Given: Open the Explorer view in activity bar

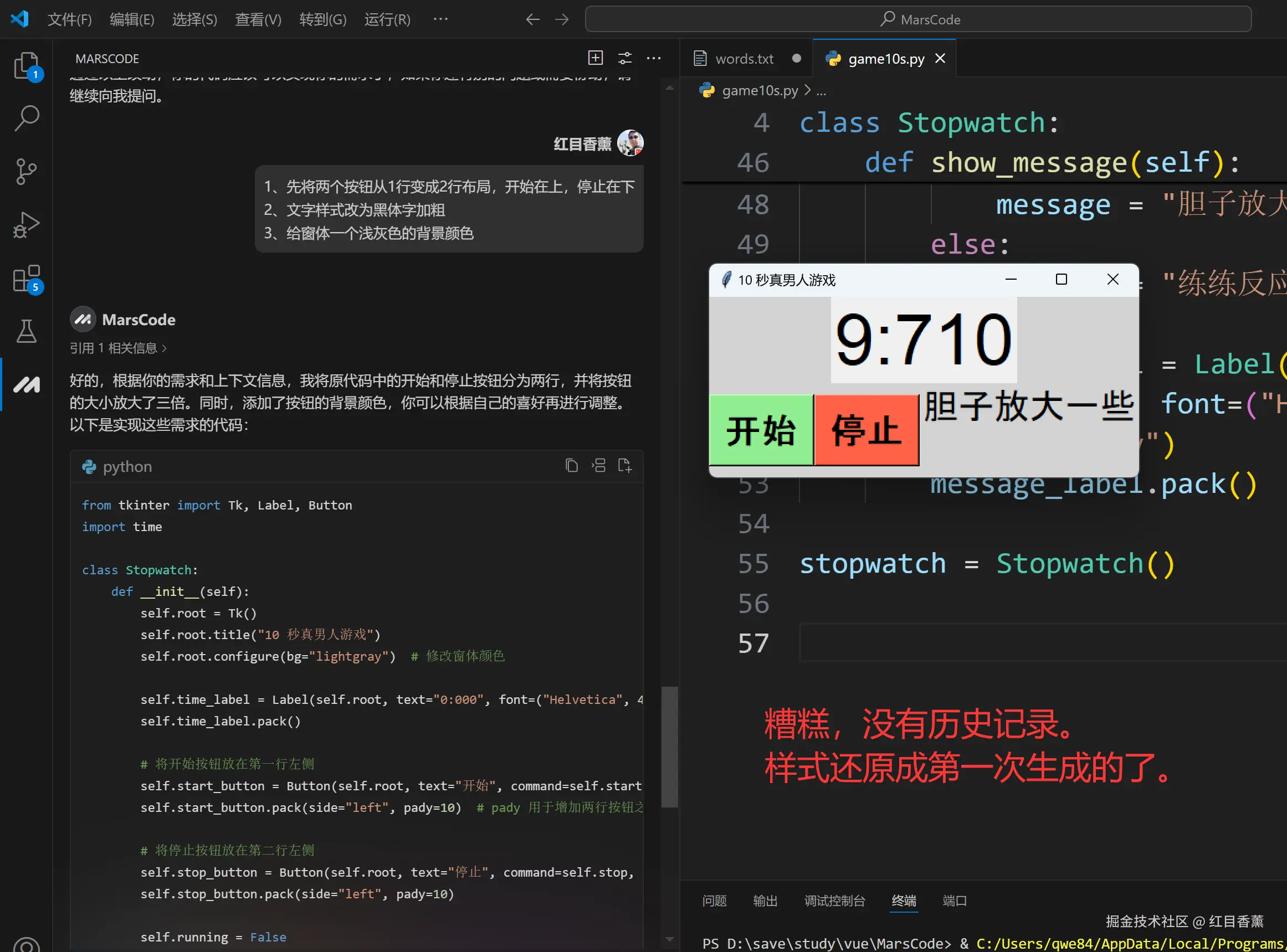Looking at the screenshot, I should (26, 66).
